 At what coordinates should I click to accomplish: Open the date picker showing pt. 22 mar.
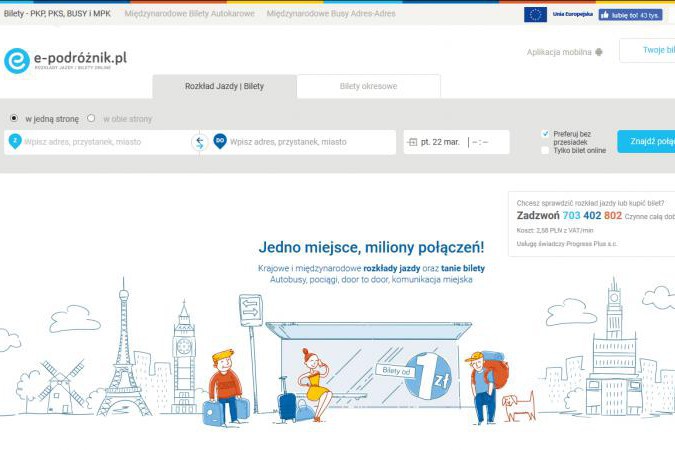[x=440, y=142]
